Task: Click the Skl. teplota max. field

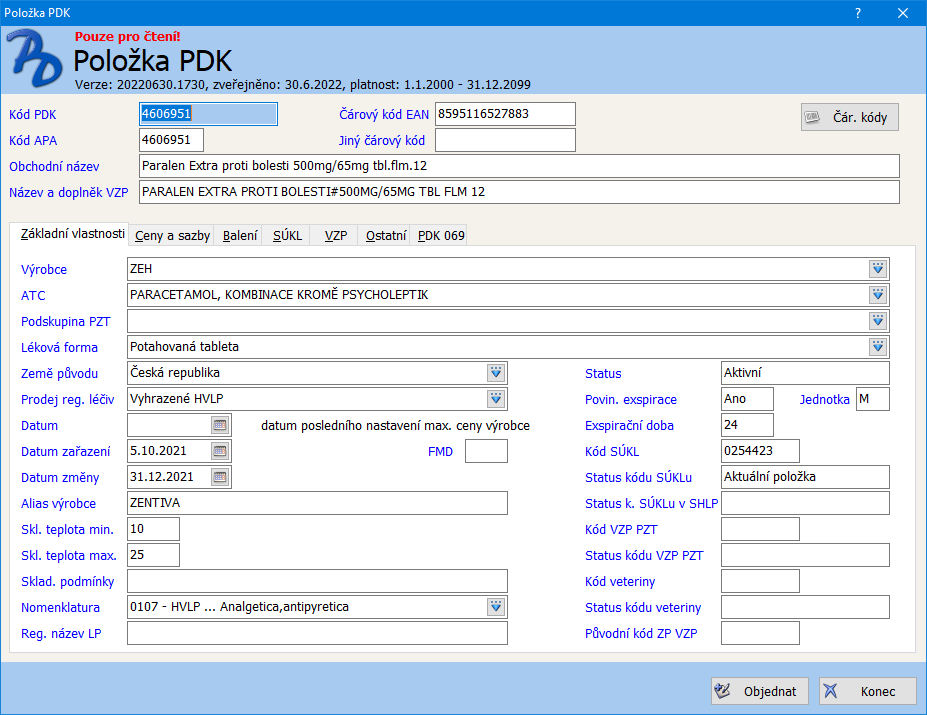Action: (153, 555)
